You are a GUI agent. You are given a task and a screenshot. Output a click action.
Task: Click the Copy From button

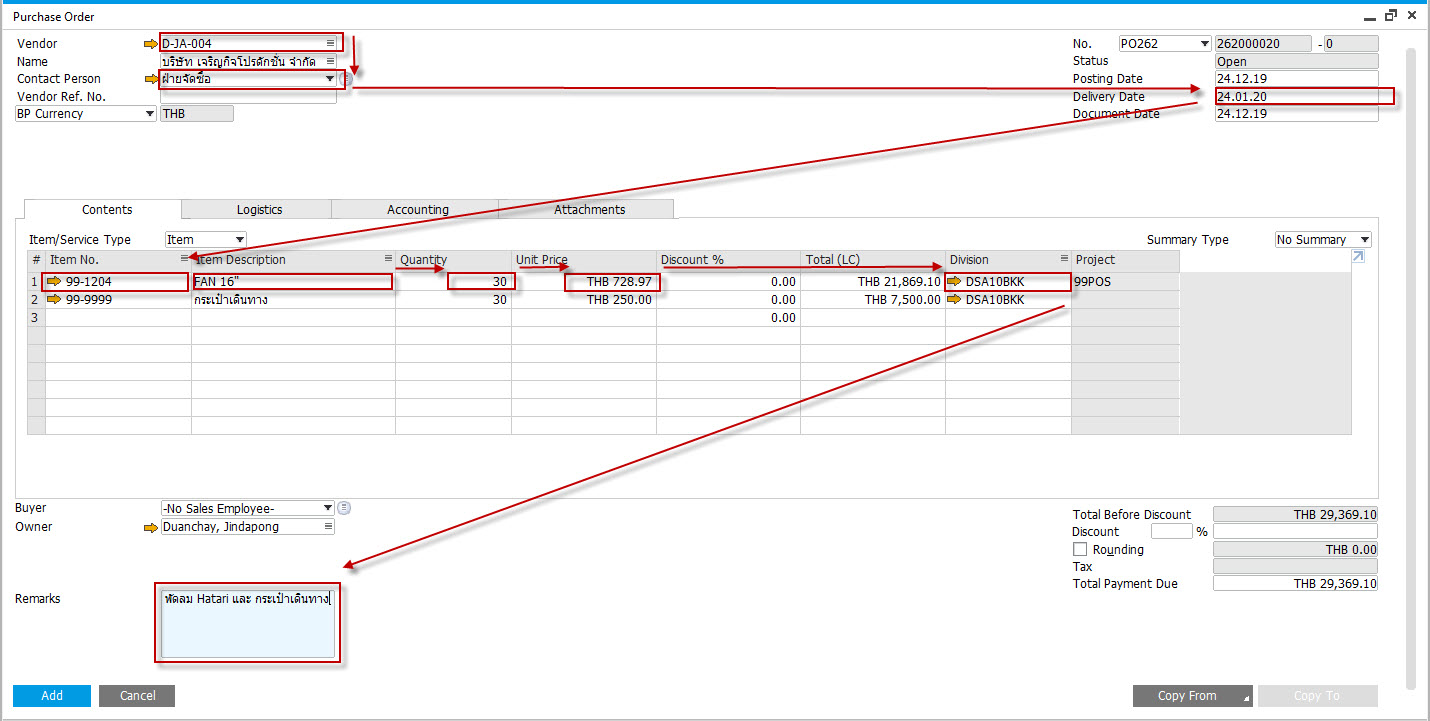tap(1192, 696)
